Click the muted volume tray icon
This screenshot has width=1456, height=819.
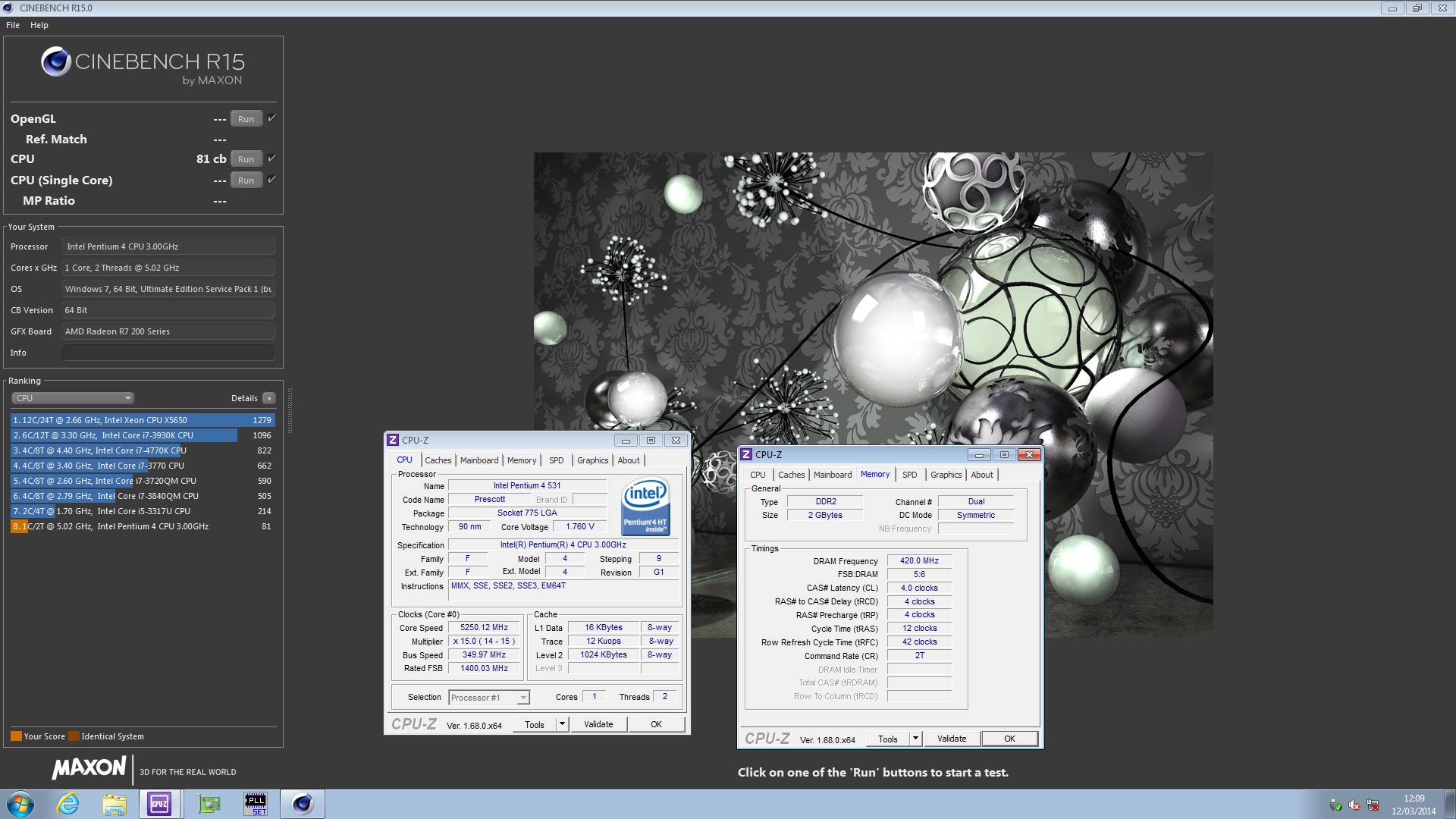click(x=1354, y=805)
